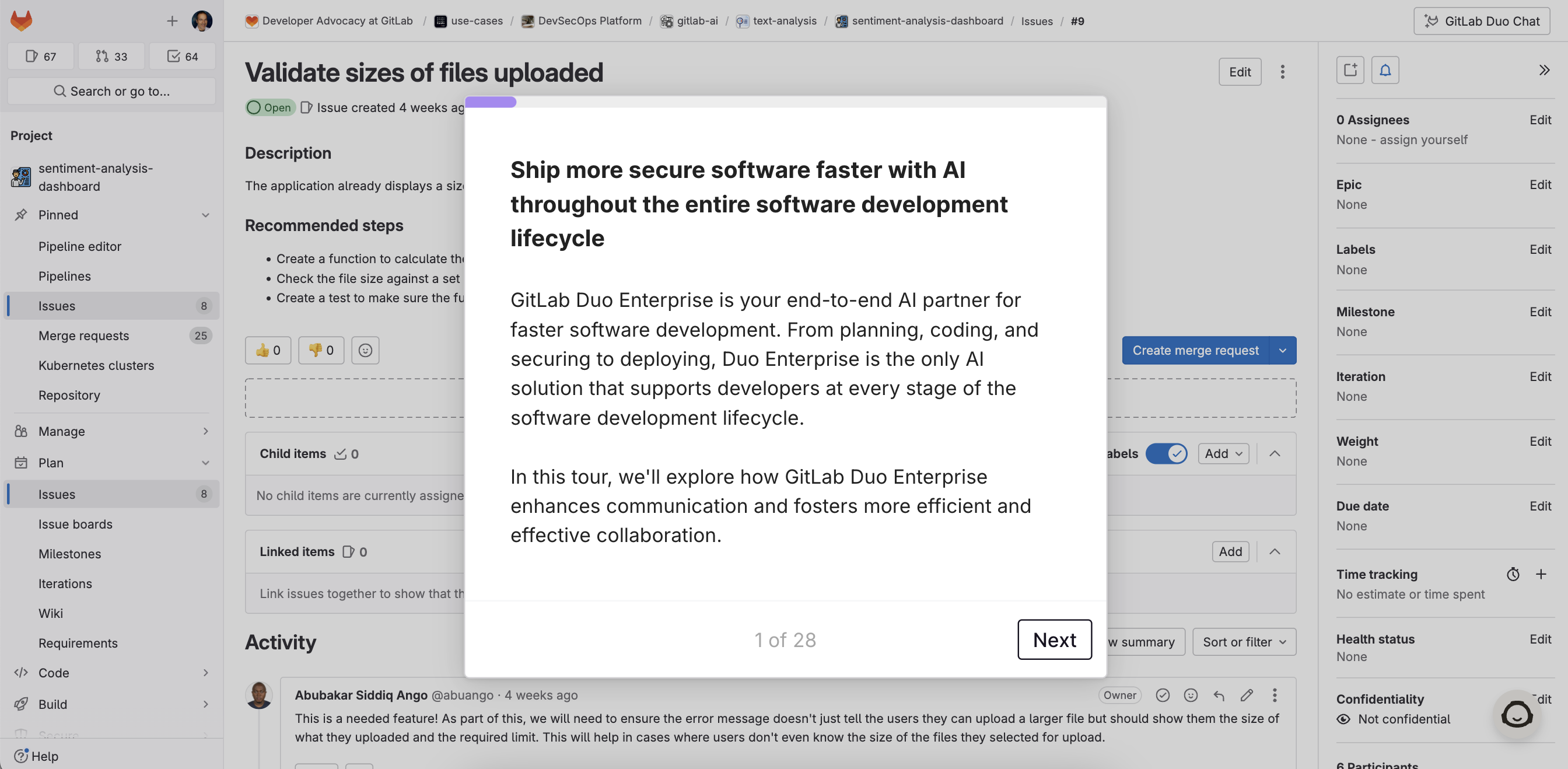The width and height of the screenshot is (1568, 769).
Task: Click Create merge request button
Action: click(1195, 351)
